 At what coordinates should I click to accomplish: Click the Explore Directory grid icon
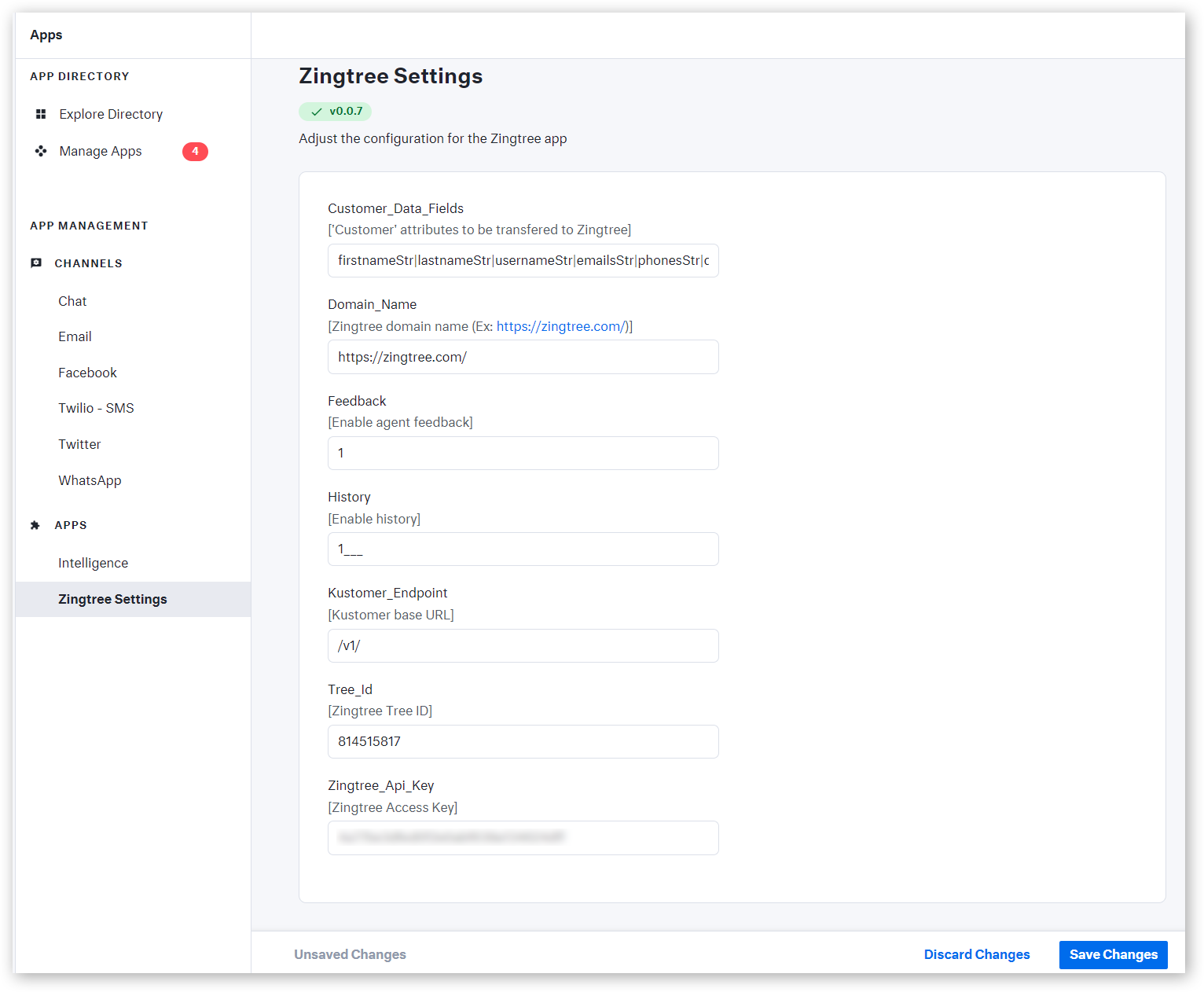click(41, 114)
